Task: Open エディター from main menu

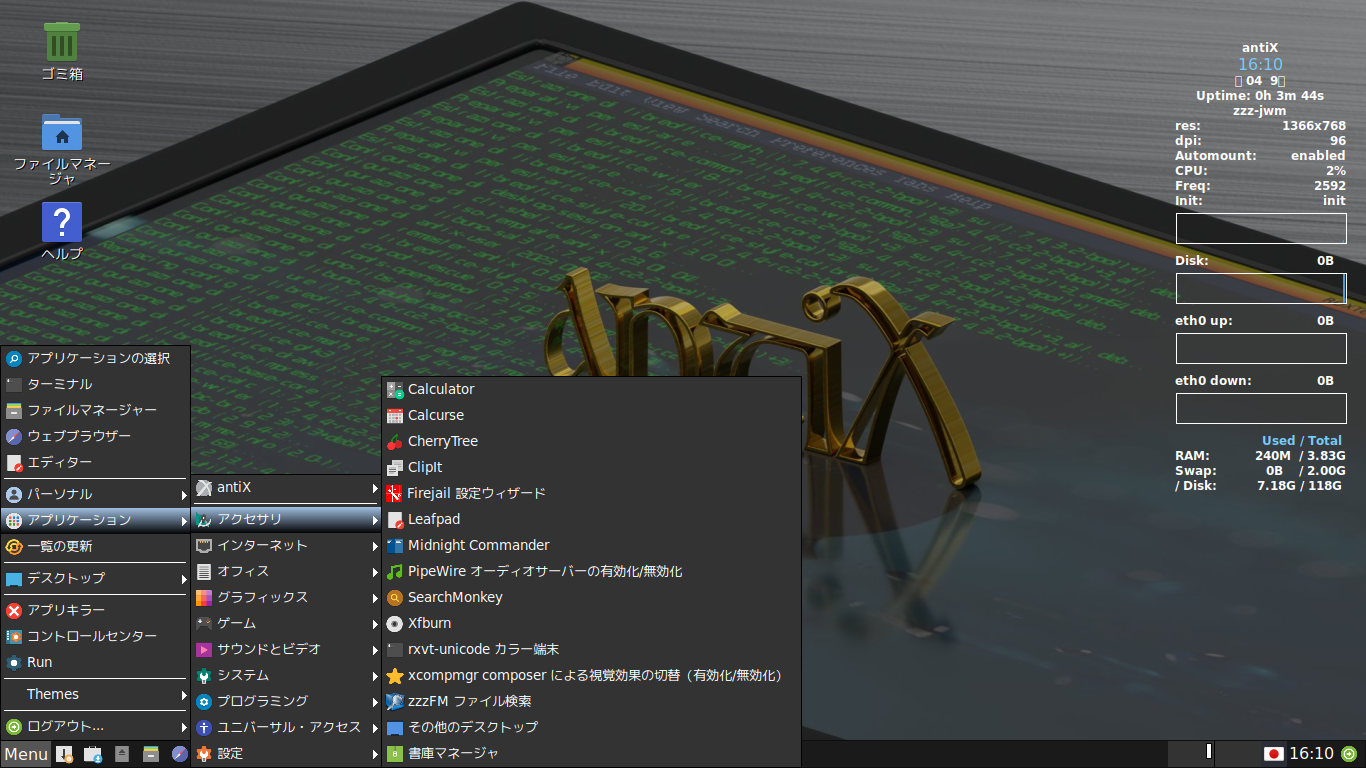Action: click(x=96, y=462)
